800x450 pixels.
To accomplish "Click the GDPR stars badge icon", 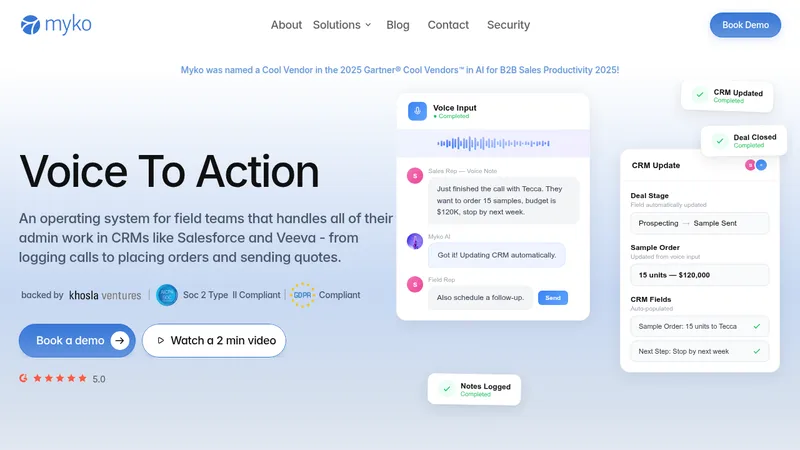I will [302, 295].
